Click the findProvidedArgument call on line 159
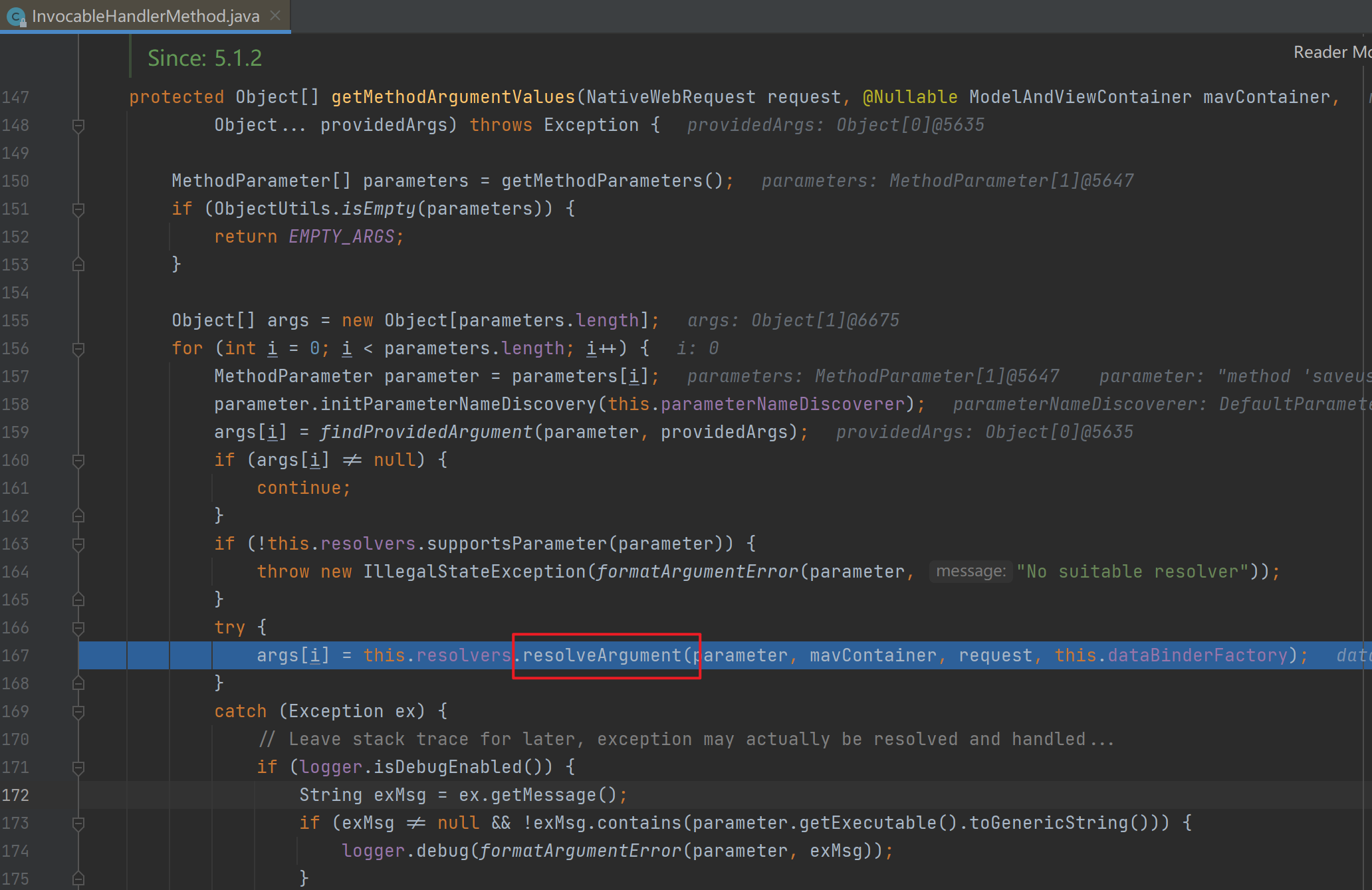The height and width of the screenshot is (890, 1372). coord(426,432)
